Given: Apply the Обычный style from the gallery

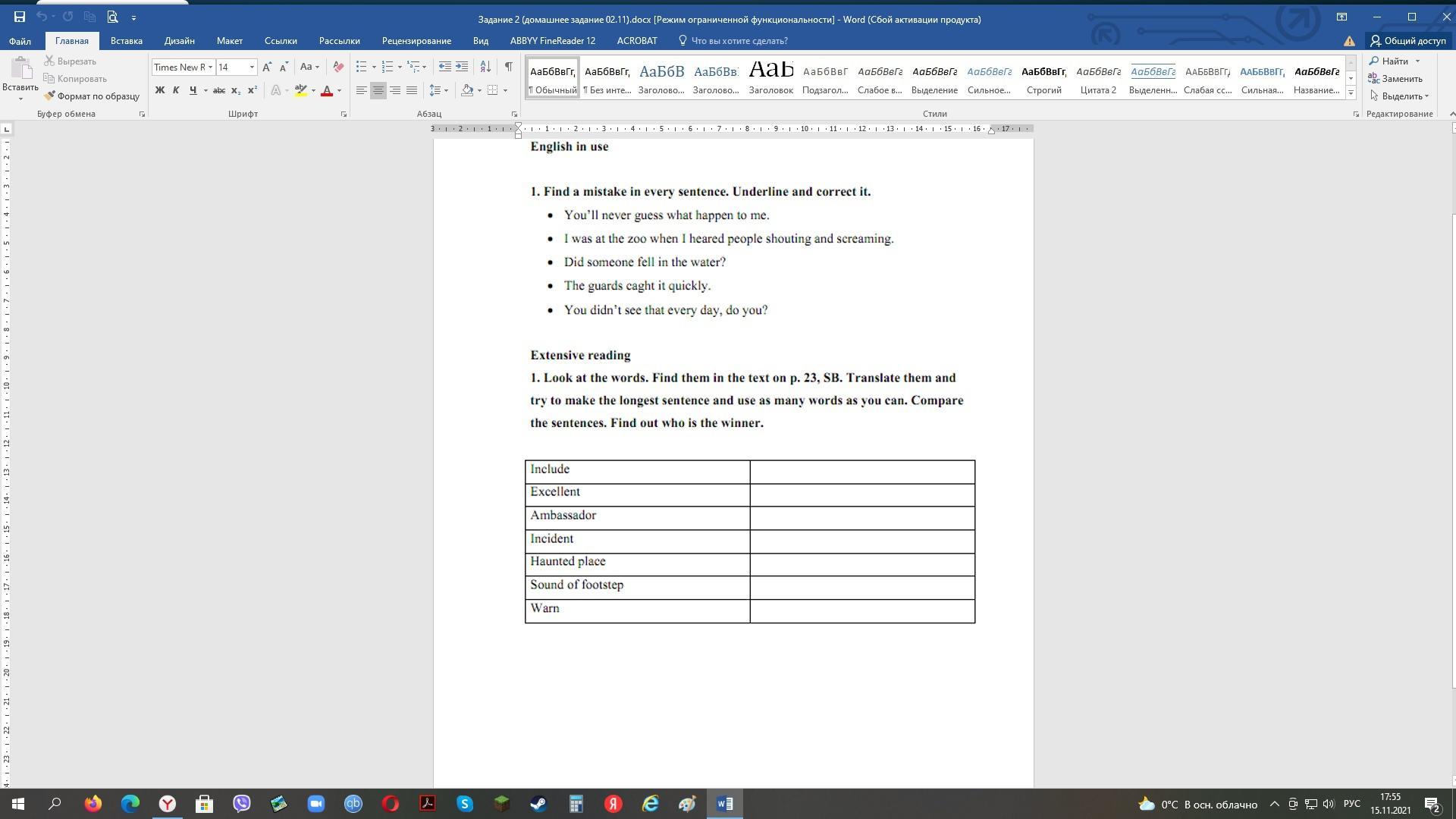Looking at the screenshot, I should coord(553,79).
